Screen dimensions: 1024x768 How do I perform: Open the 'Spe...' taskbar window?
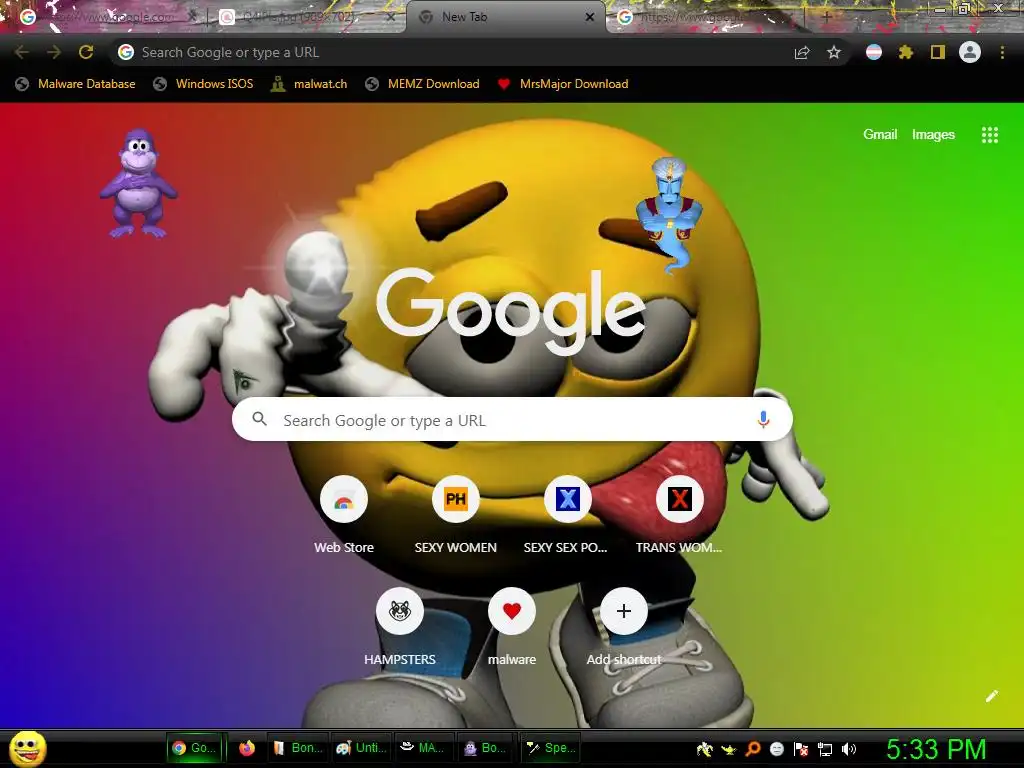pyautogui.click(x=551, y=748)
